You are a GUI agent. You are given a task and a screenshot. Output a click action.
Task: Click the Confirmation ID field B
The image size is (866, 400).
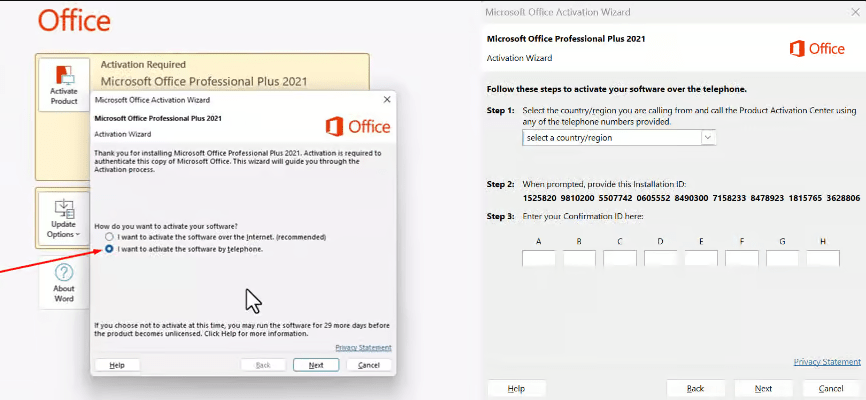tap(579, 259)
